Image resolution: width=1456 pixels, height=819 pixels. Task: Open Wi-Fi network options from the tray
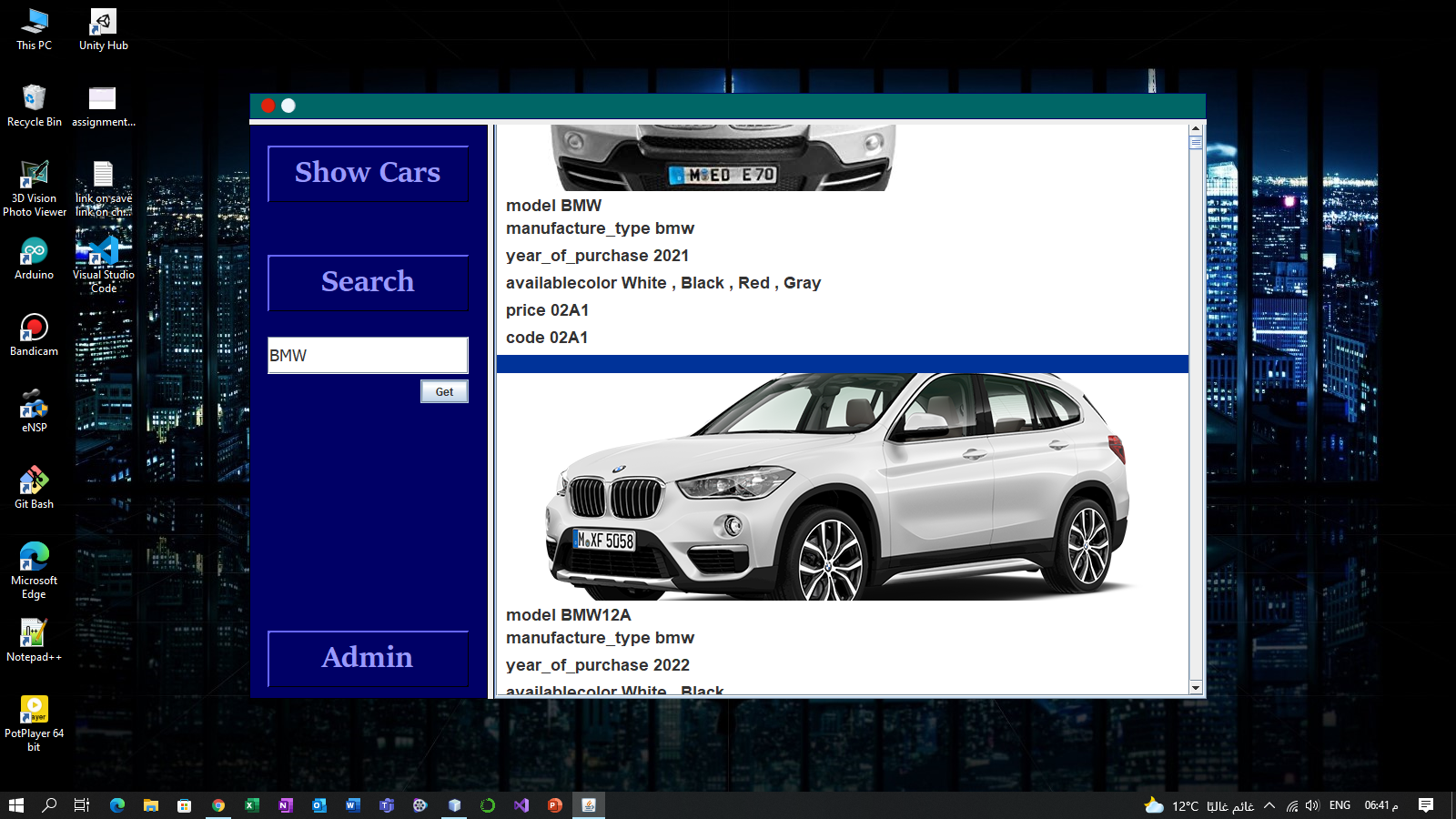pos(1292,805)
